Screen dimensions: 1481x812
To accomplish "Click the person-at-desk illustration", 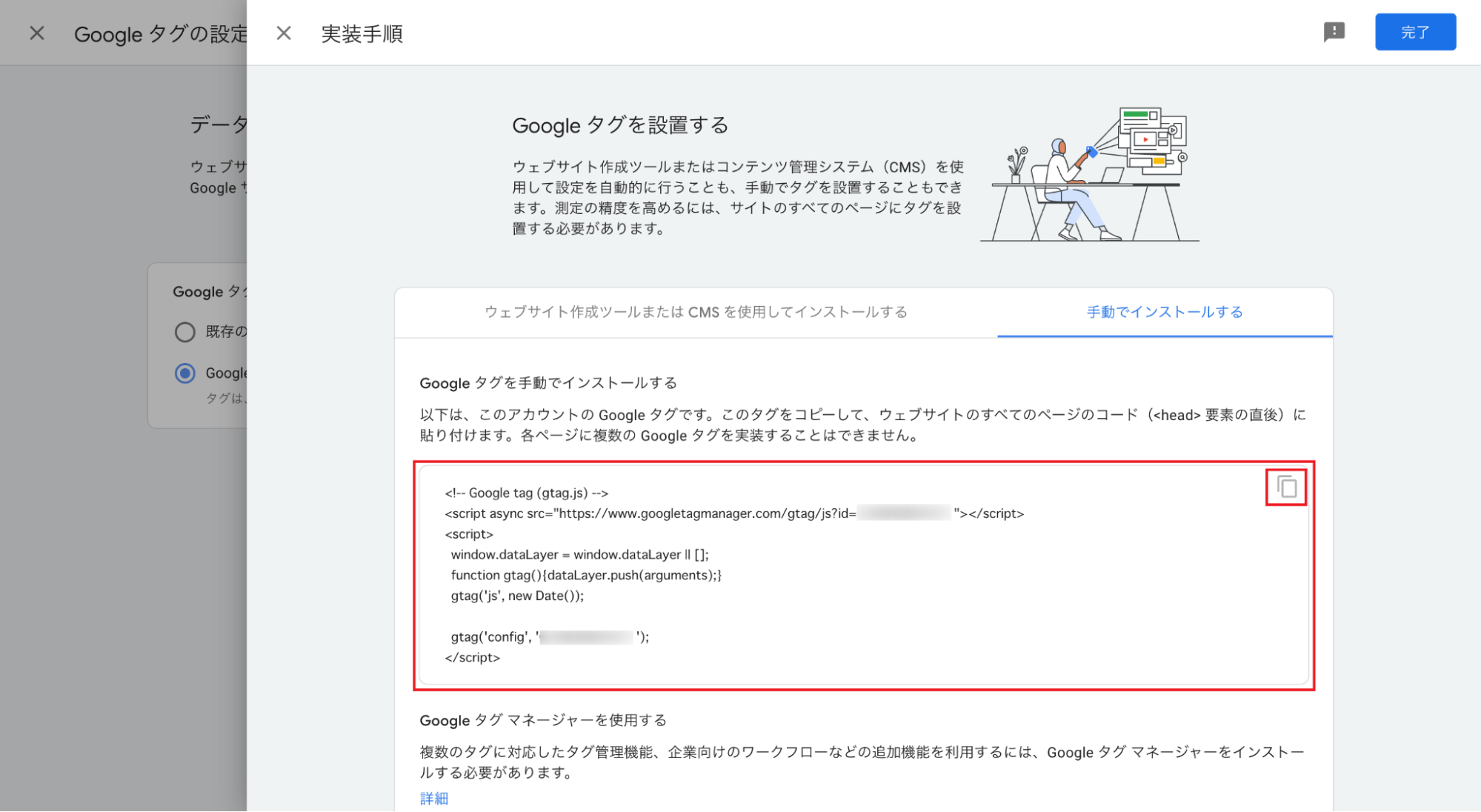I will click(x=1090, y=174).
